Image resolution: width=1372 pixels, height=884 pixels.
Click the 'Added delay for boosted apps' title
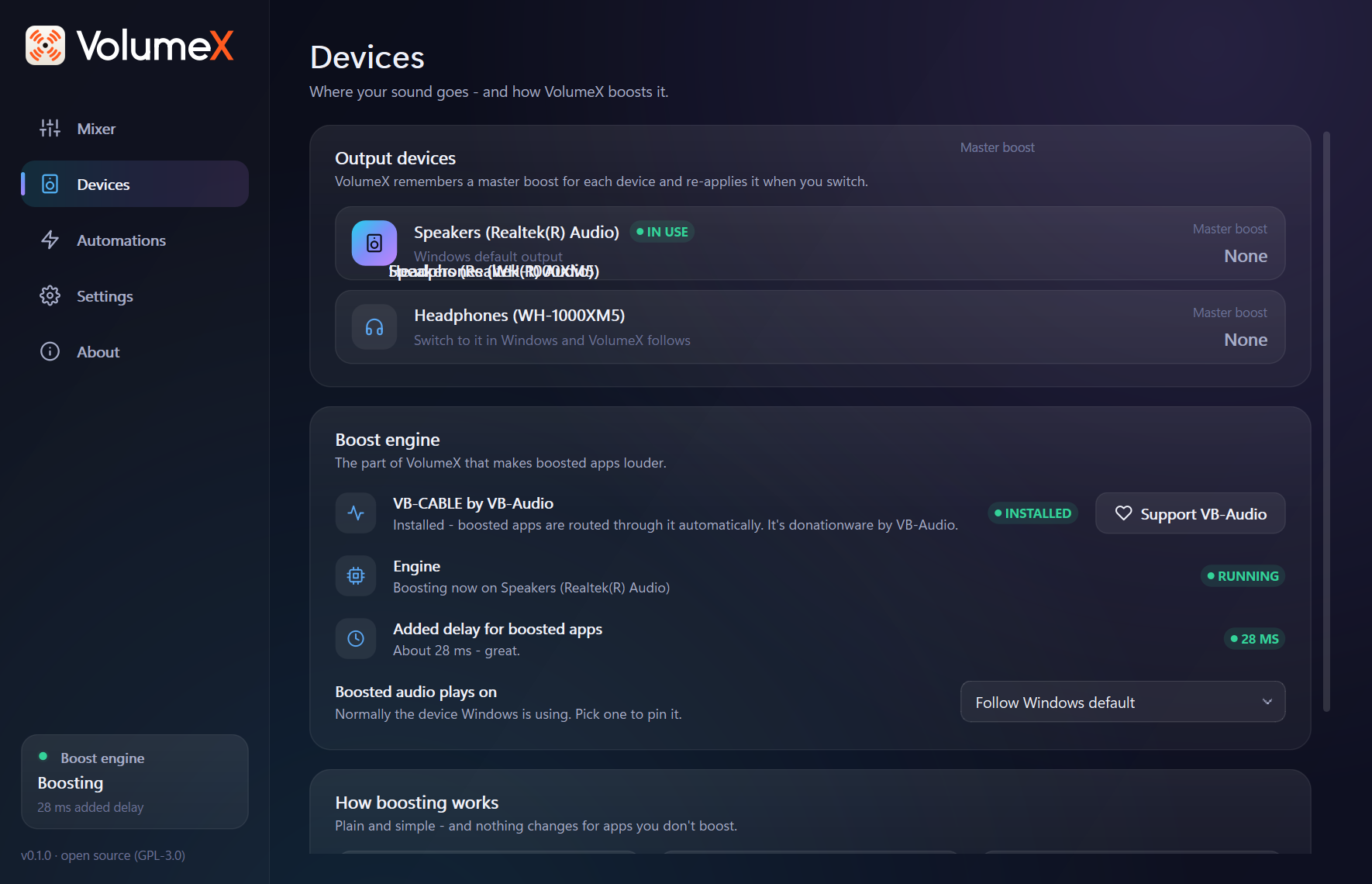pyautogui.click(x=498, y=629)
